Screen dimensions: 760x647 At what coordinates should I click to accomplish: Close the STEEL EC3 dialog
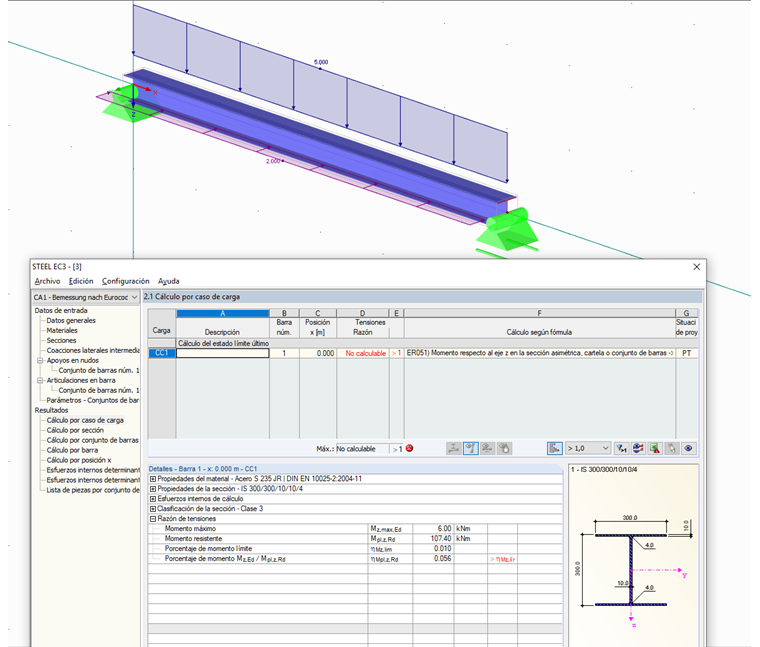click(x=697, y=267)
